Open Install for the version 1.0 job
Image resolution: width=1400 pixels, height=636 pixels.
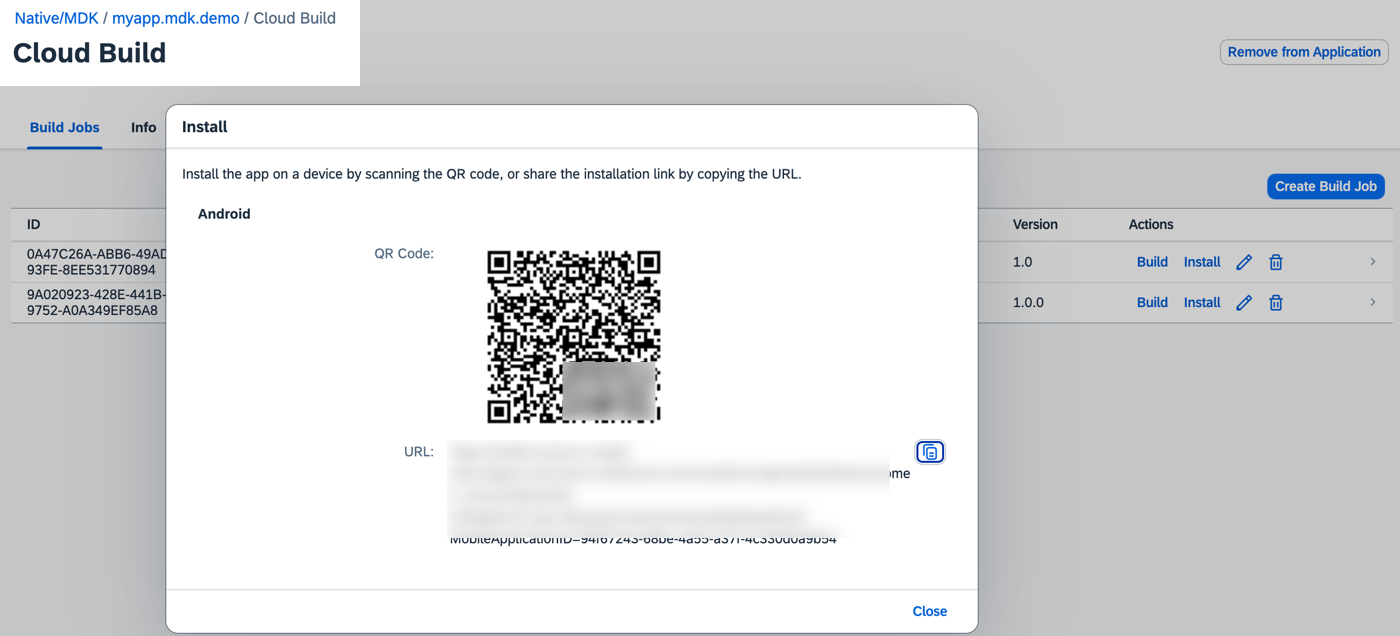(1202, 262)
